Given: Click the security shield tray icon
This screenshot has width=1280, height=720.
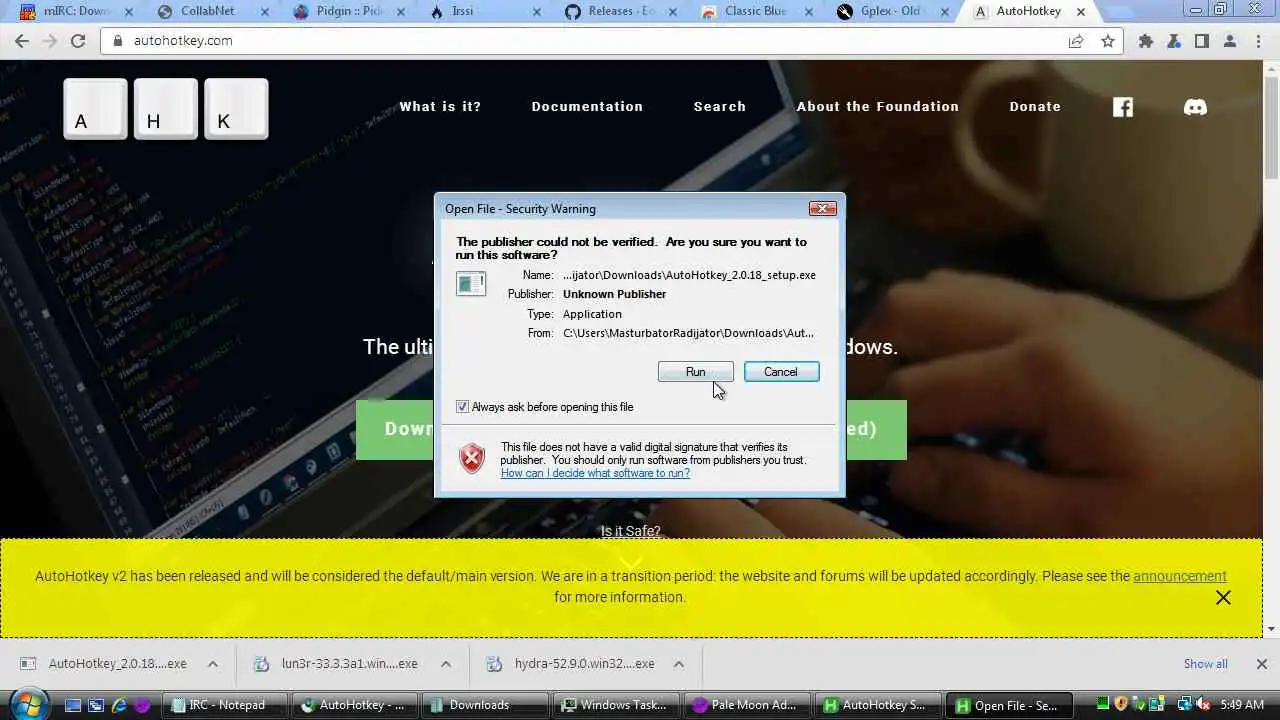Looking at the screenshot, I should (x=1122, y=705).
